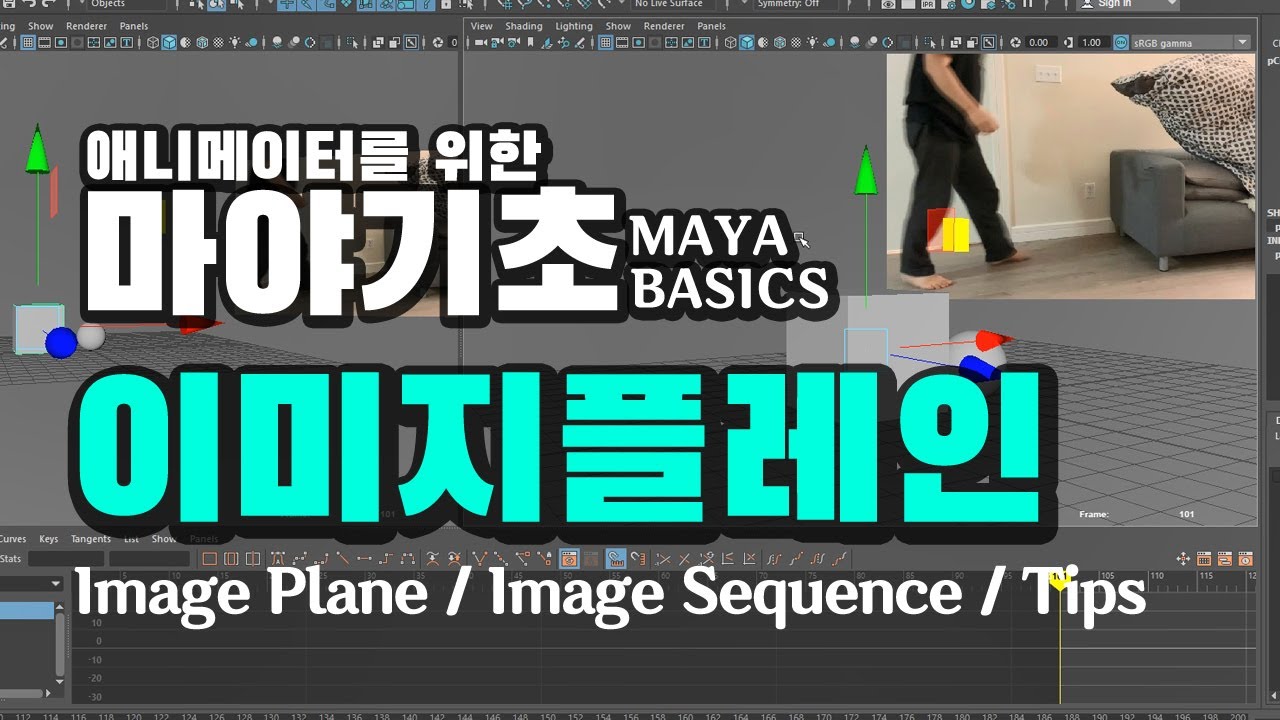Screen dimensions: 1280x720
Task: Click the Graph Editor outliner vertical scrollbar
Action: [x=61, y=645]
